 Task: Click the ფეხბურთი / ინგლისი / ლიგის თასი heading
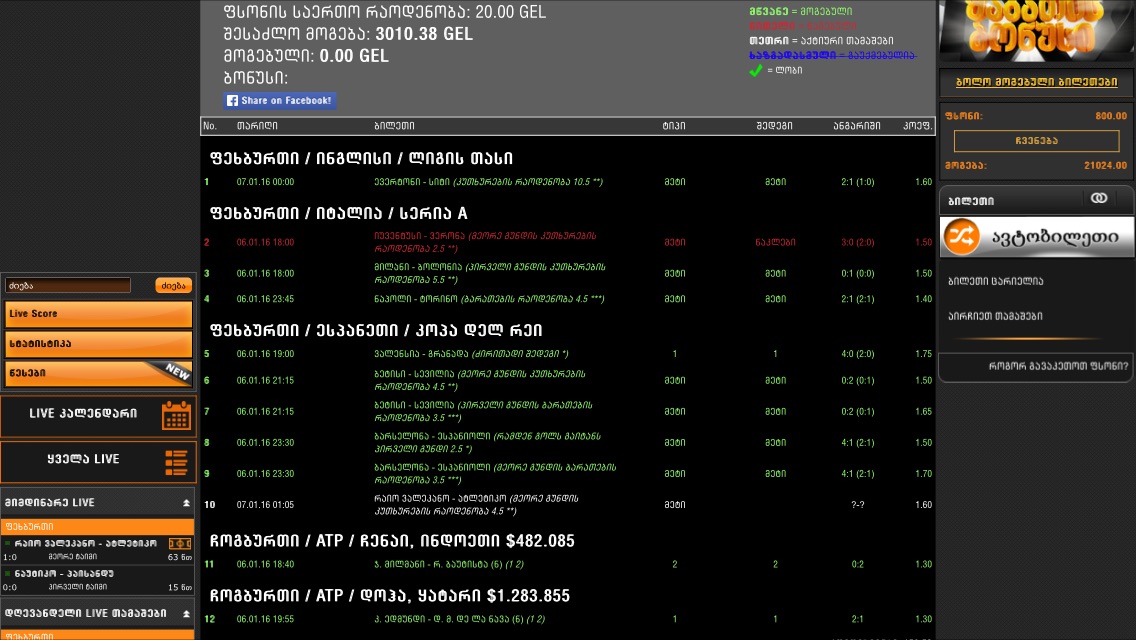click(x=362, y=158)
